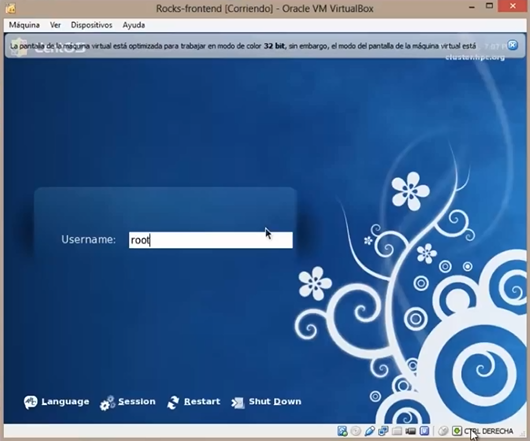Click the hard disk activity status icon
The width and height of the screenshot is (530, 441).
(x=342, y=431)
